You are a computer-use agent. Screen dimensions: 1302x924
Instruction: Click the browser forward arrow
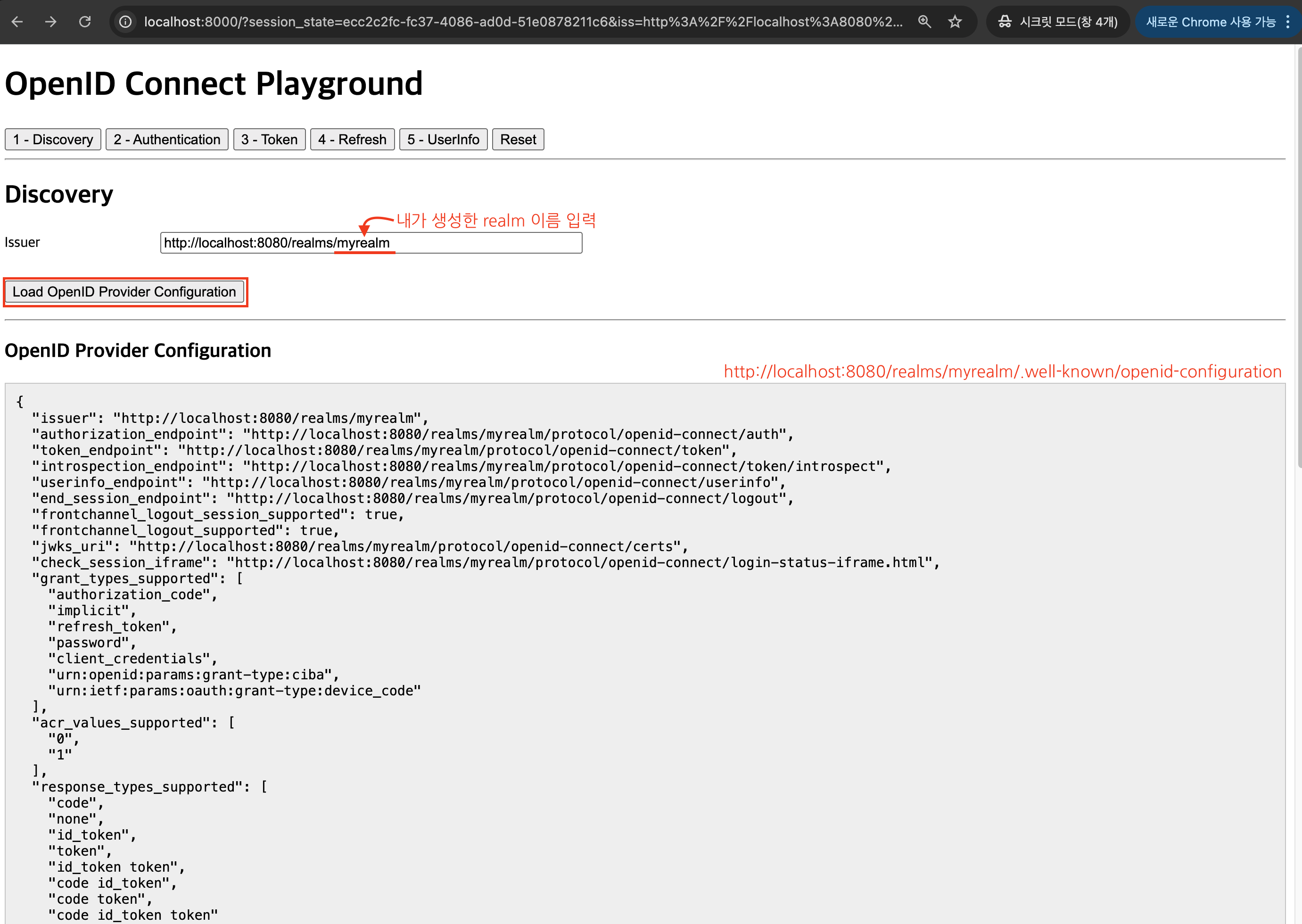pyautogui.click(x=51, y=22)
